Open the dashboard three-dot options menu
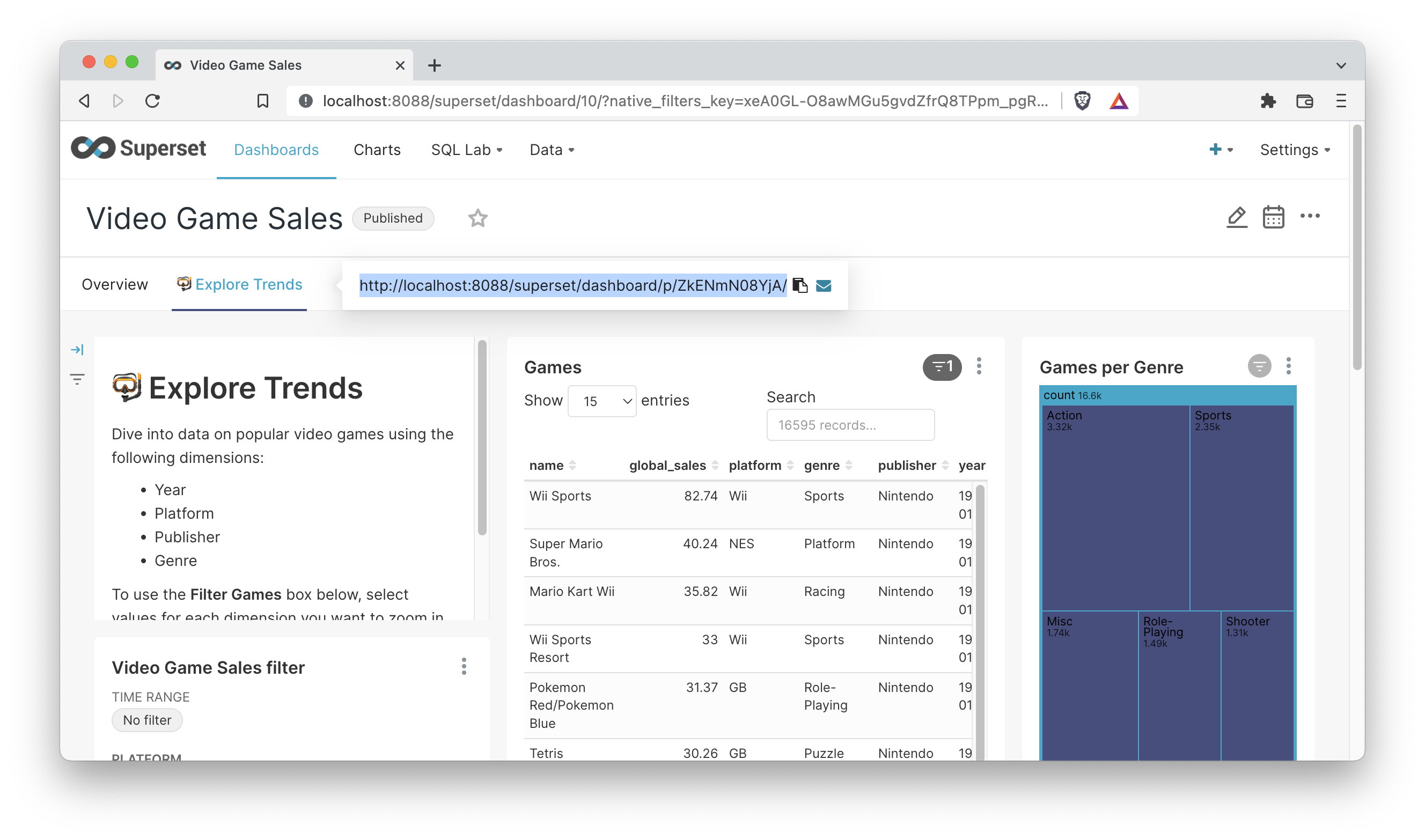This screenshot has height=840, width=1425. tap(1312, 217)
